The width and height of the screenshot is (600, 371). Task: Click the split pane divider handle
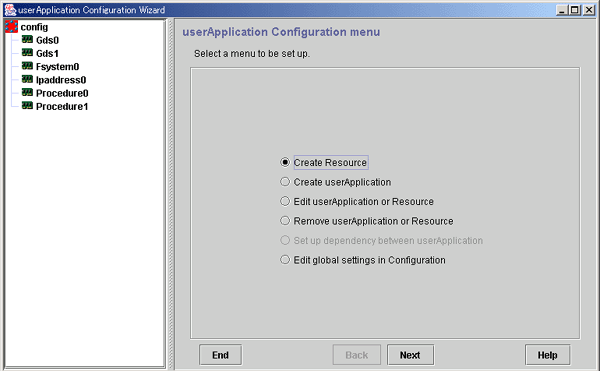click(x=170, y=194)
